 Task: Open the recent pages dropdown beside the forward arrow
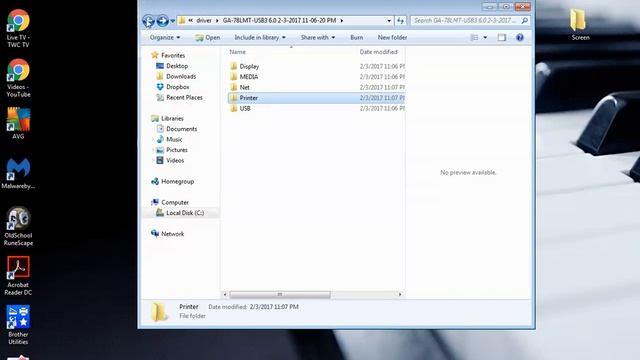173,21
